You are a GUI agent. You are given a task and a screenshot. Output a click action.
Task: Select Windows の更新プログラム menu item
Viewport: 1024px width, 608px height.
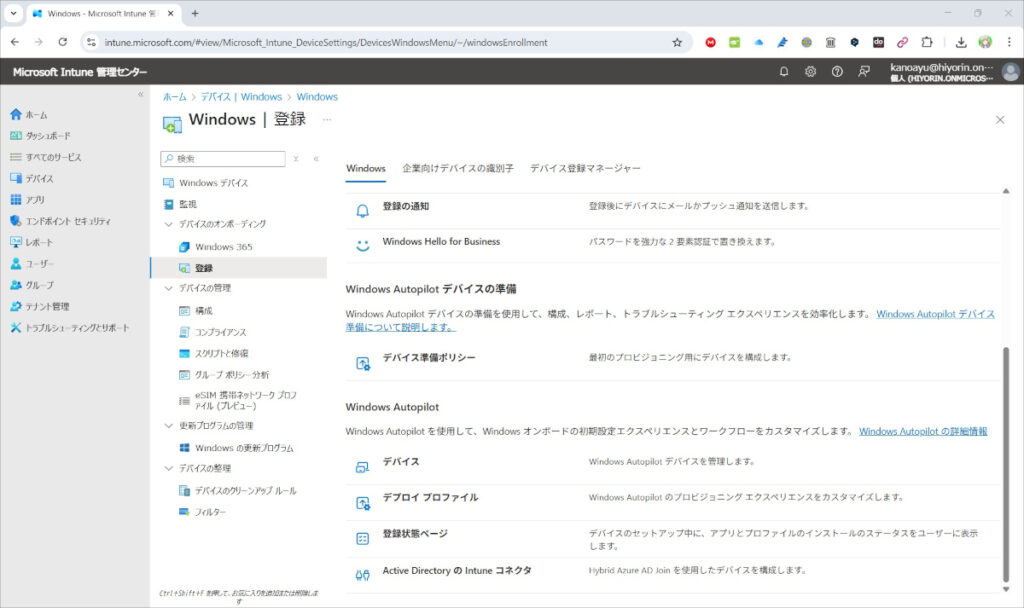[238, 448]
